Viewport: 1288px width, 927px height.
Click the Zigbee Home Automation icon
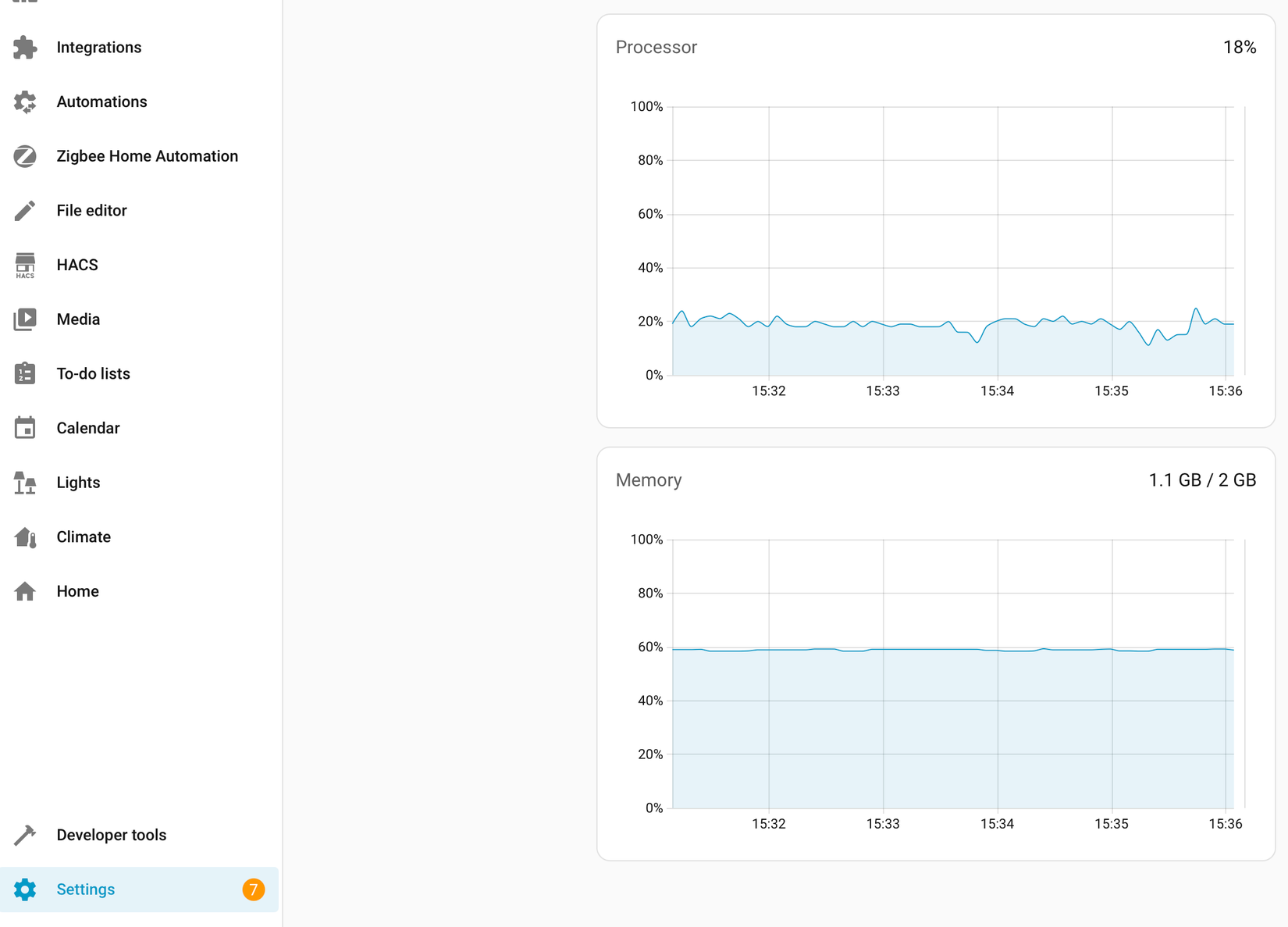[25, 156]
